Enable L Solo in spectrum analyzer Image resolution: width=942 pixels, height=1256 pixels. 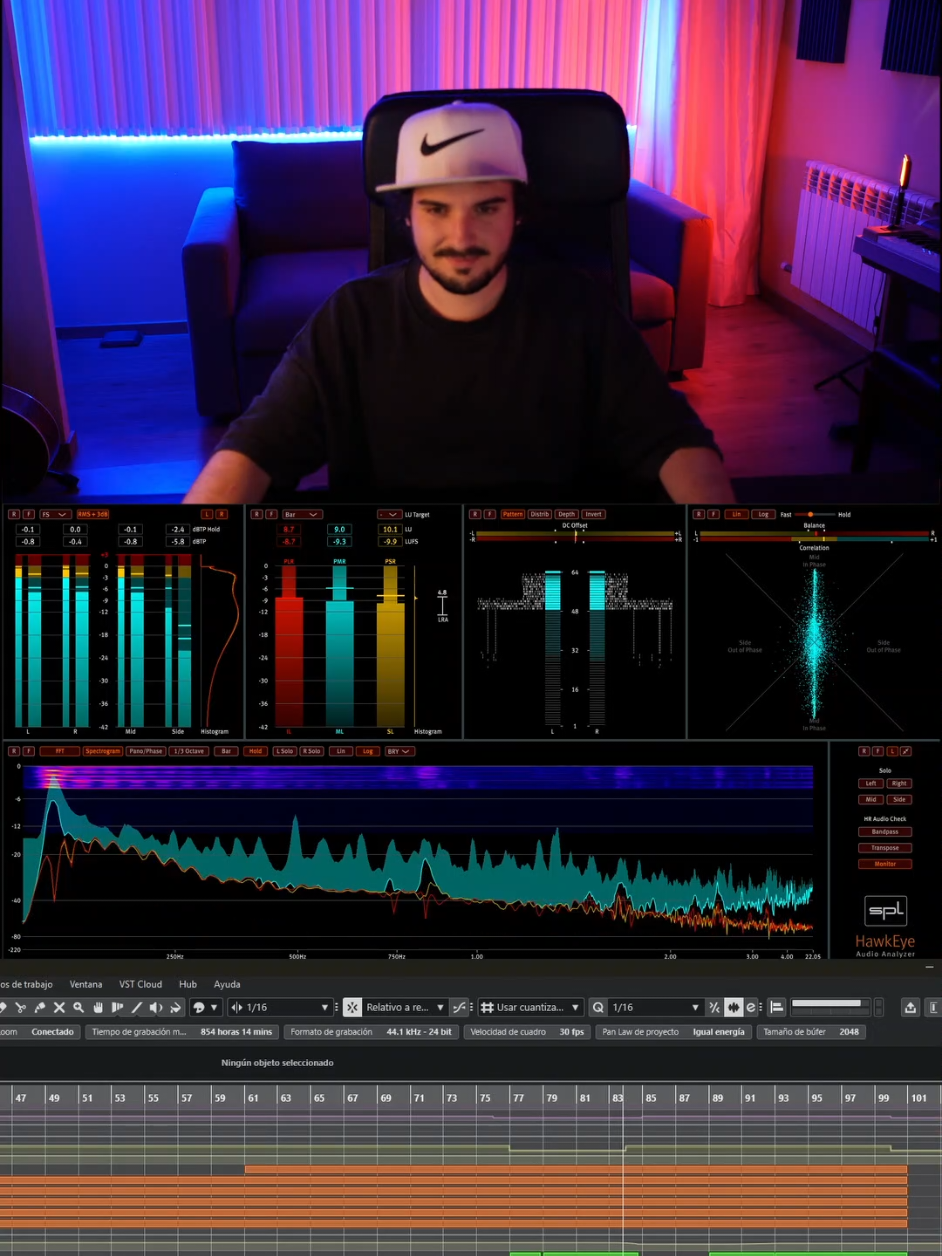tap(284, 751)
